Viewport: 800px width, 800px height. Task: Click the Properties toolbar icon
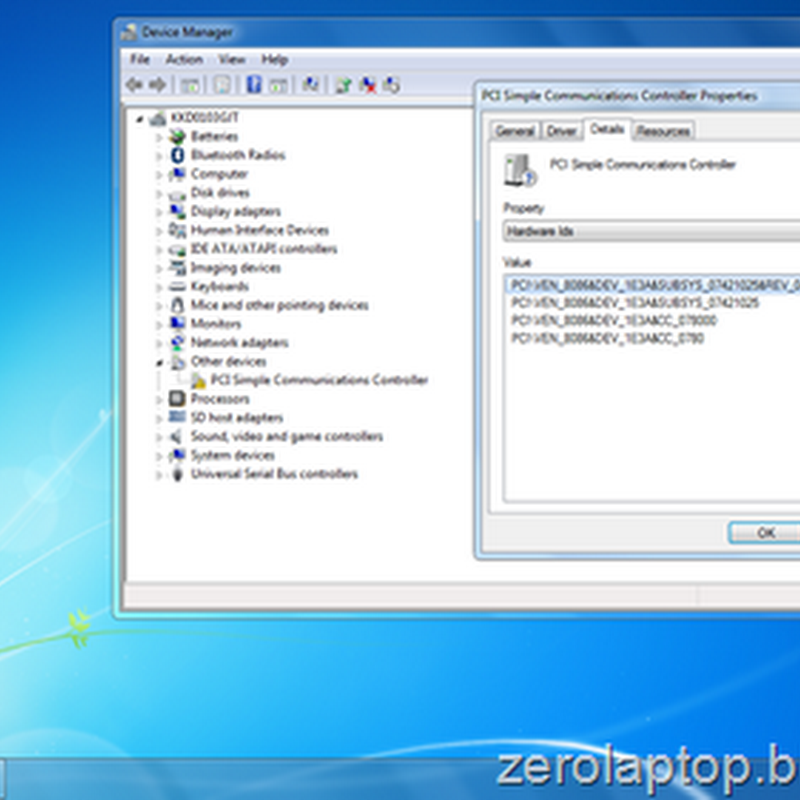tap(222, 85)
